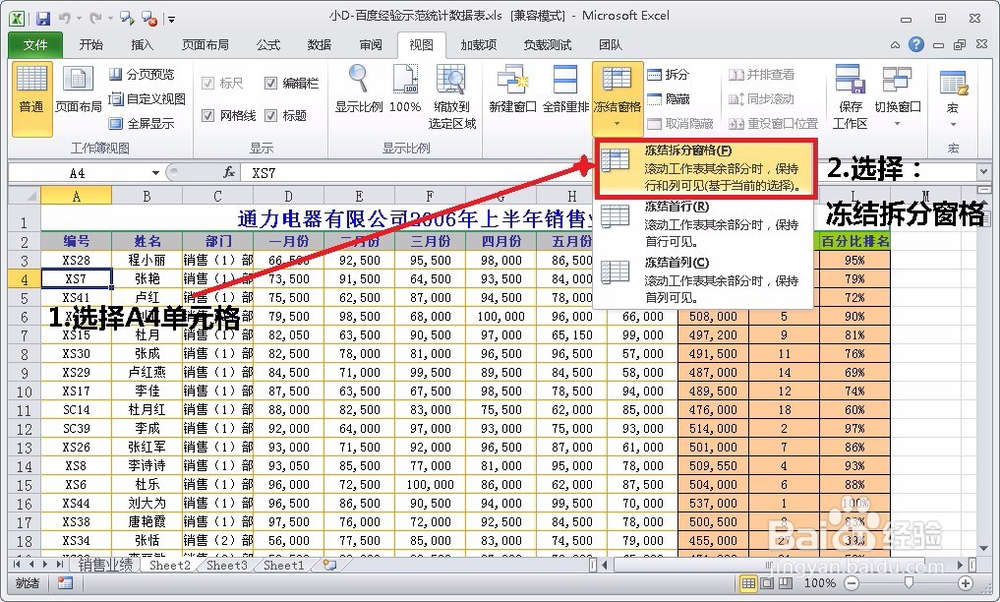Viewport: 1000px width, 602px height.
Task: Open Custom Views (自定义视图)
Action: click(147, 99)
